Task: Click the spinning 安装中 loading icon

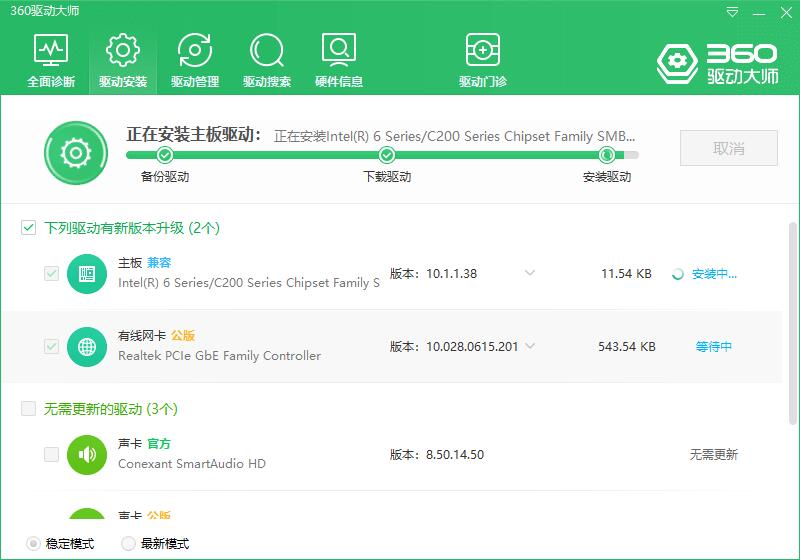Action: [678, 274]
